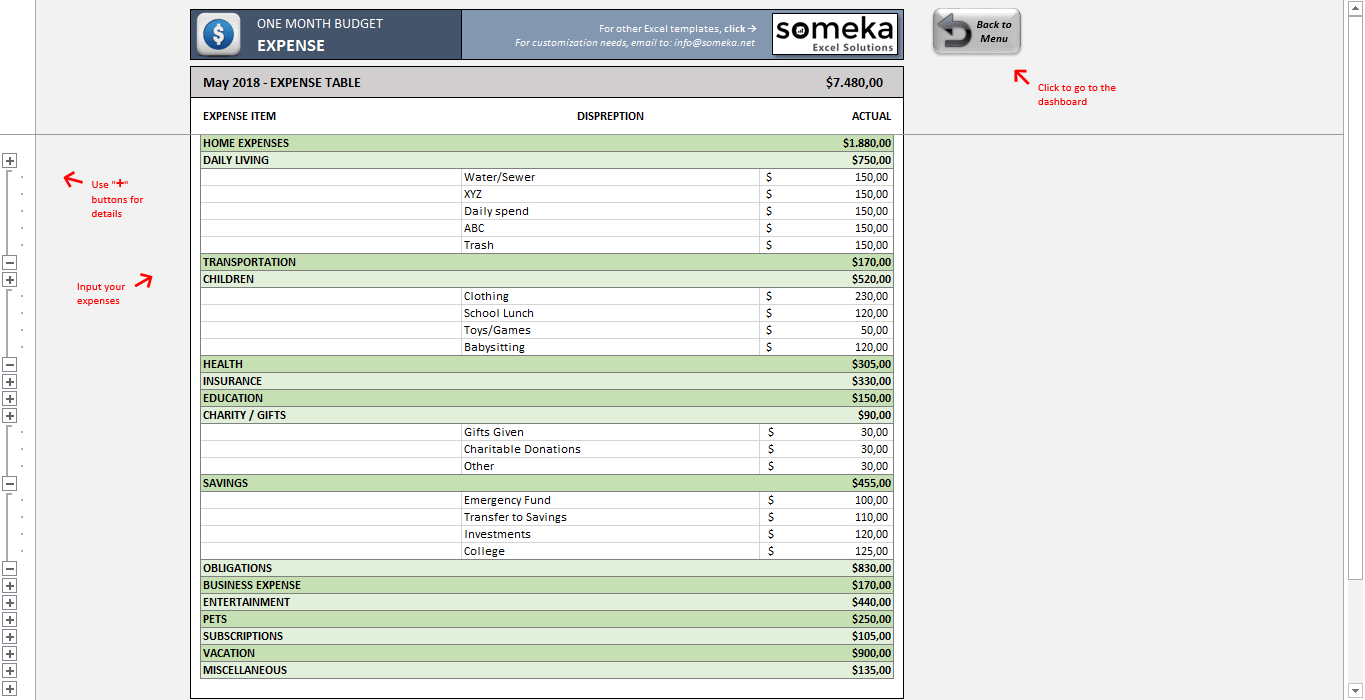Click the Water/Sewer description cell
The height and width of the screenshot is (700, 1365).
(x=610, y=177)
